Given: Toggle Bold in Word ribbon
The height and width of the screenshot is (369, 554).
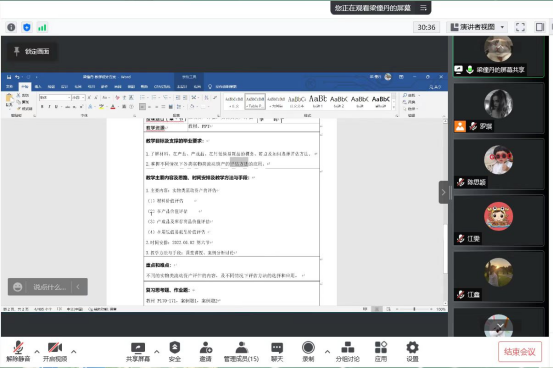Looking at the screenshot, I should tap(42, 106).
